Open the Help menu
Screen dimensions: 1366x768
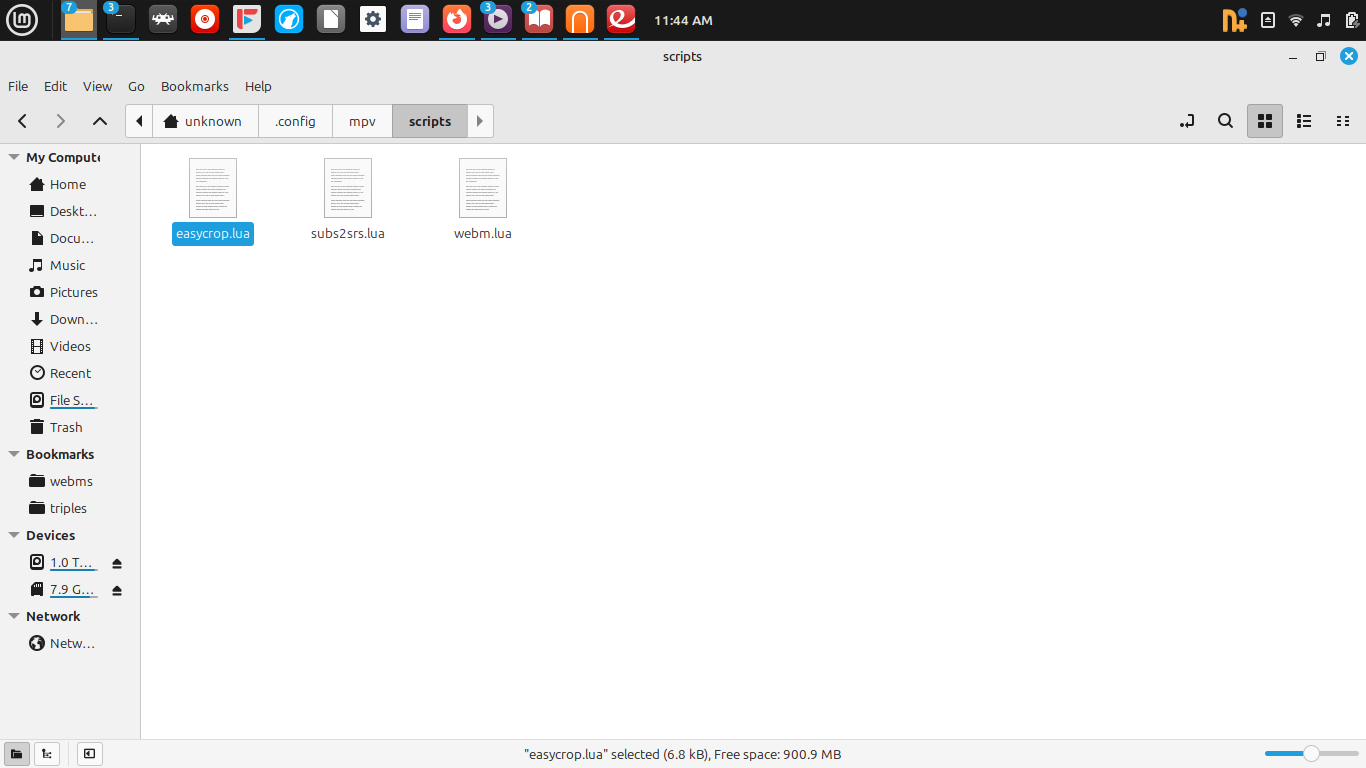(258, 86)
